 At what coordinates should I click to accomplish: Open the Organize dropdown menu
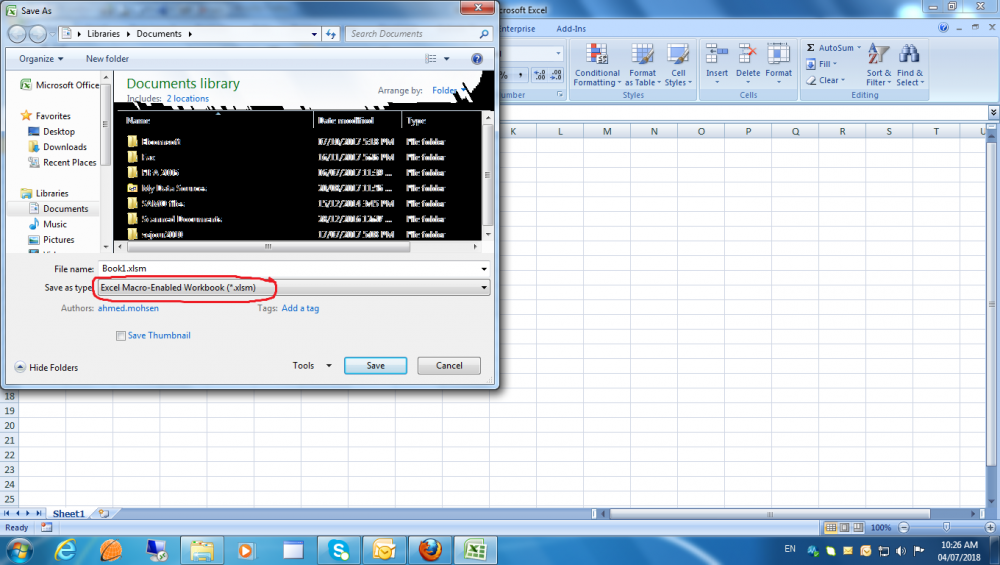click(41, 59)
